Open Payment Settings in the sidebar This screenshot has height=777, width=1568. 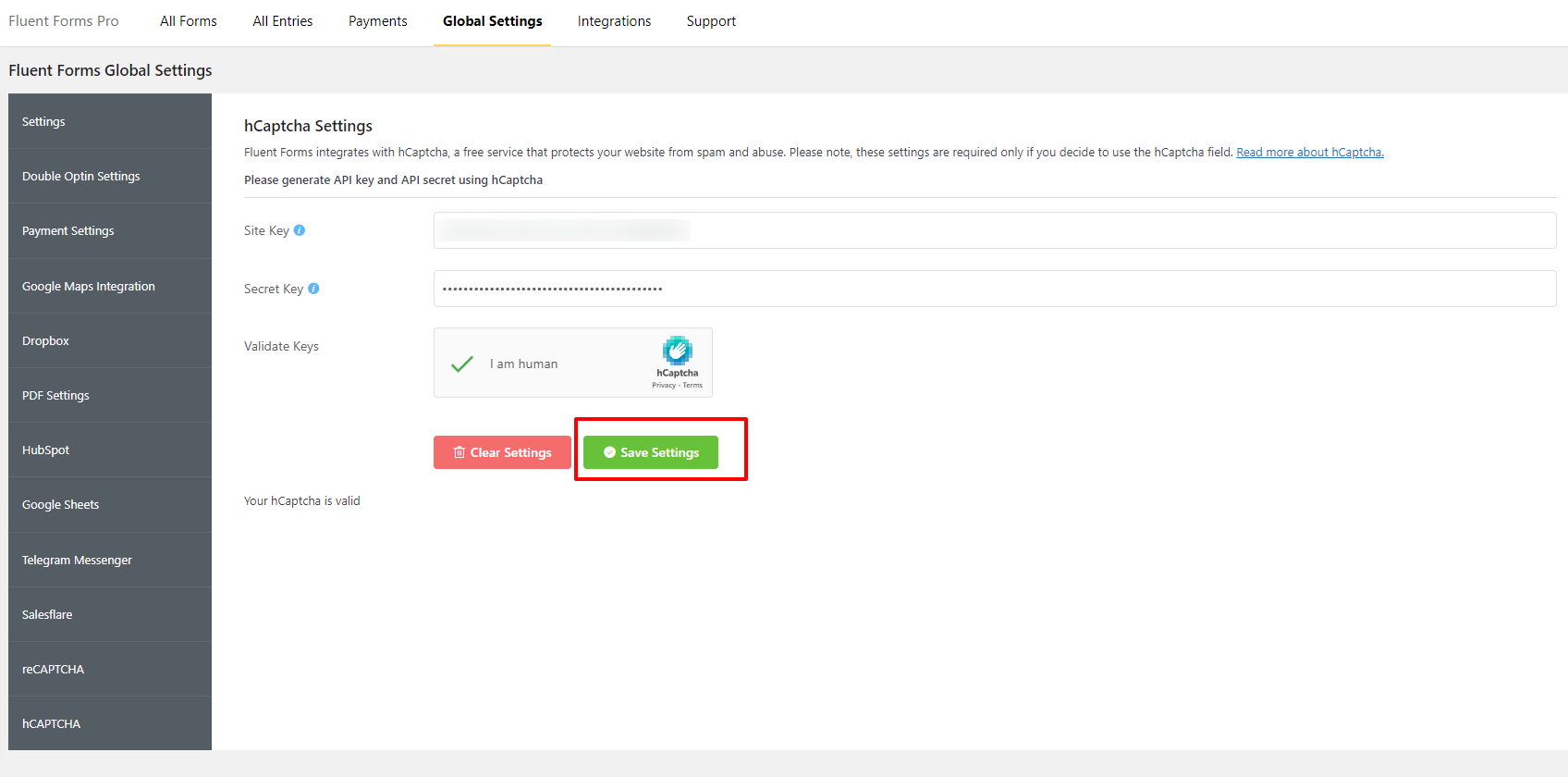[x=110, y=230]
